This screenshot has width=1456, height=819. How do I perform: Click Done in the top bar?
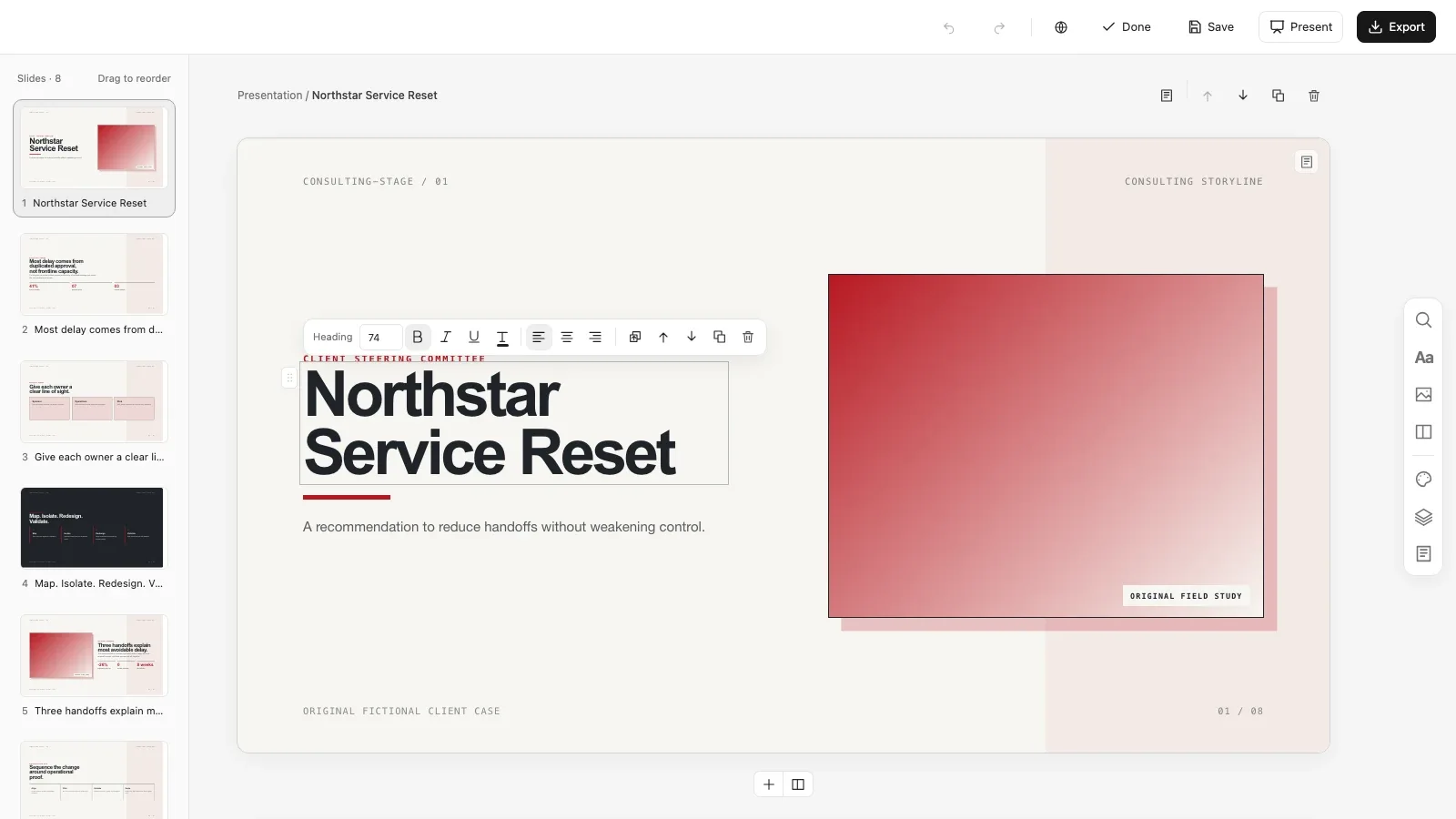pyautogui.click(x=1127, y=27)
